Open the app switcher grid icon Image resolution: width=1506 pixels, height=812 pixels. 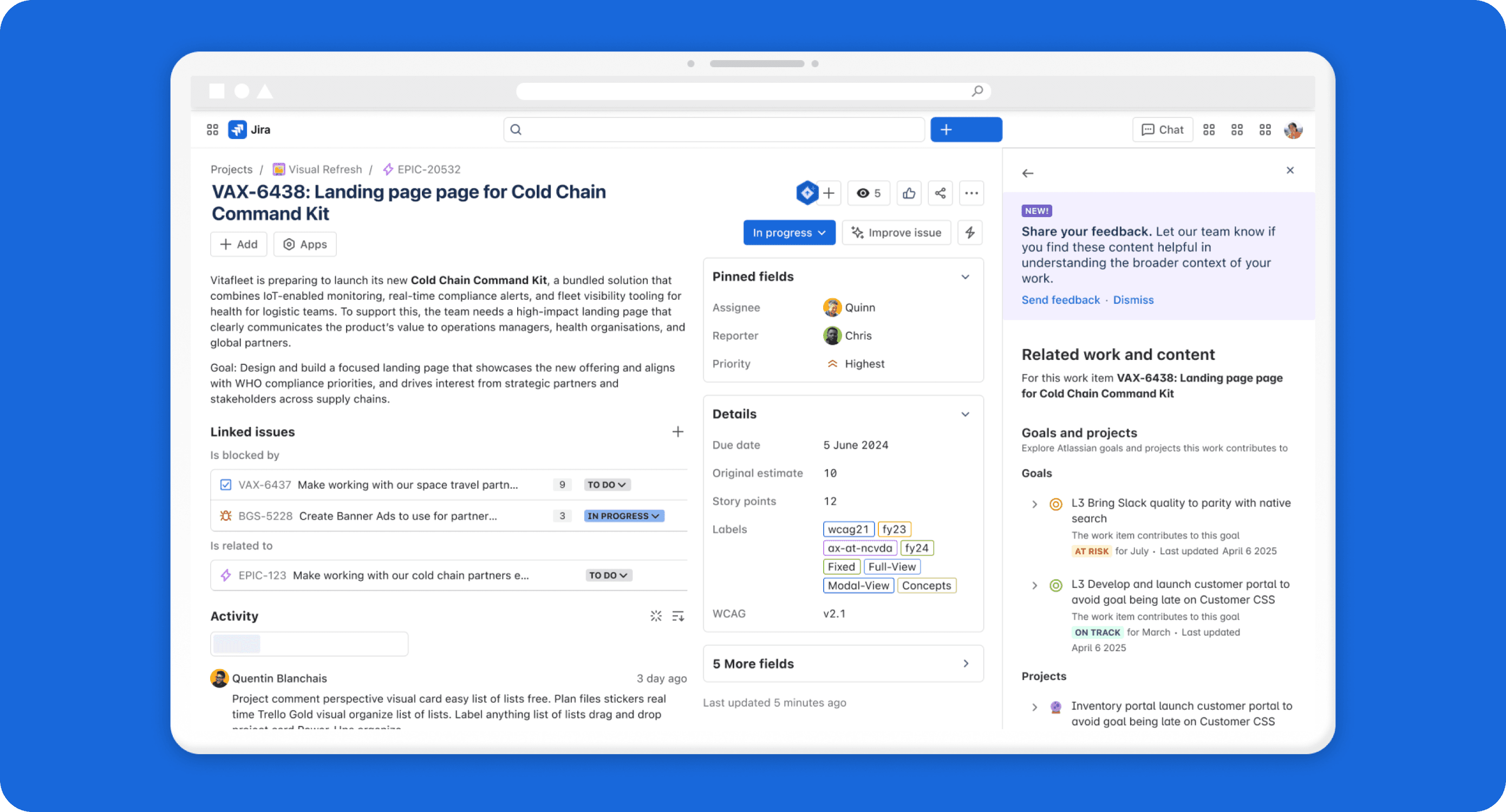212,130
